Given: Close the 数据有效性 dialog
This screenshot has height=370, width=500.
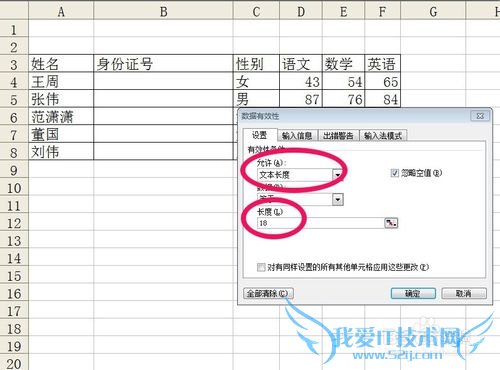Looking at the screenshot, I should (x=480, y=116).
